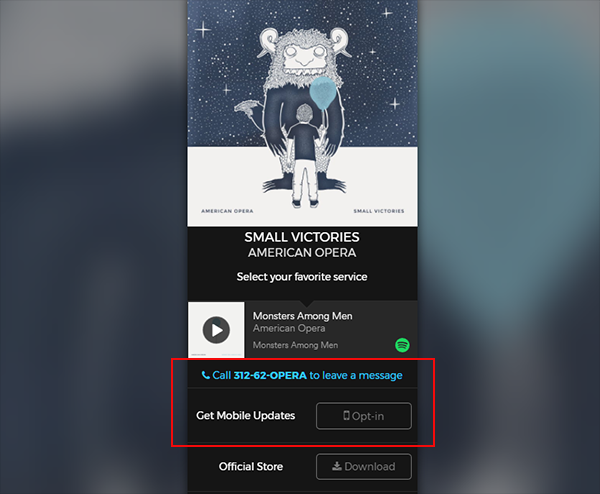Image resolution: width=600 pixels, height=494 pixels.
Task: Click the Official Store label
Action: tap(251, 466)
